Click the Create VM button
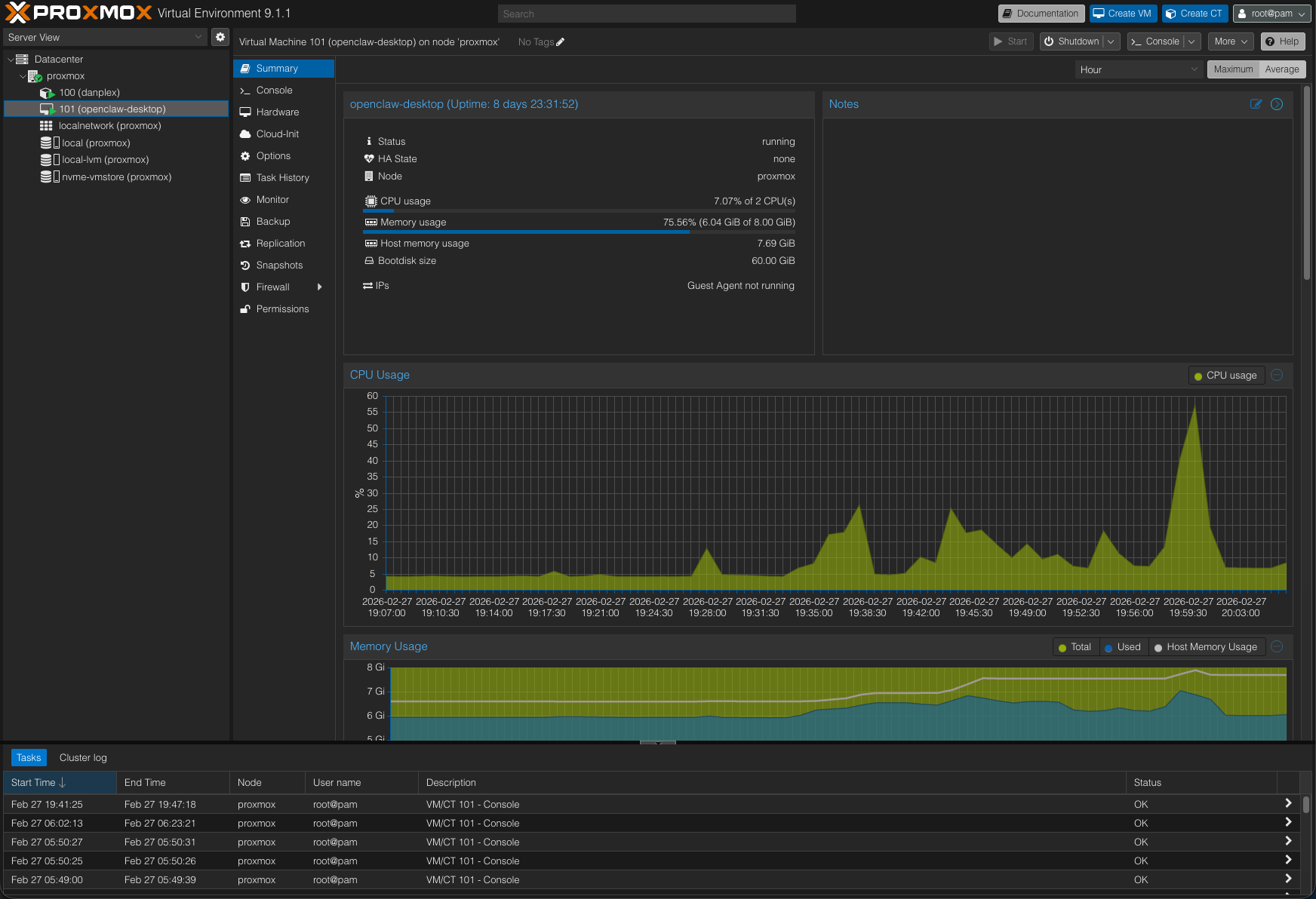1316x899 pixels. [x=1123, y=13]
